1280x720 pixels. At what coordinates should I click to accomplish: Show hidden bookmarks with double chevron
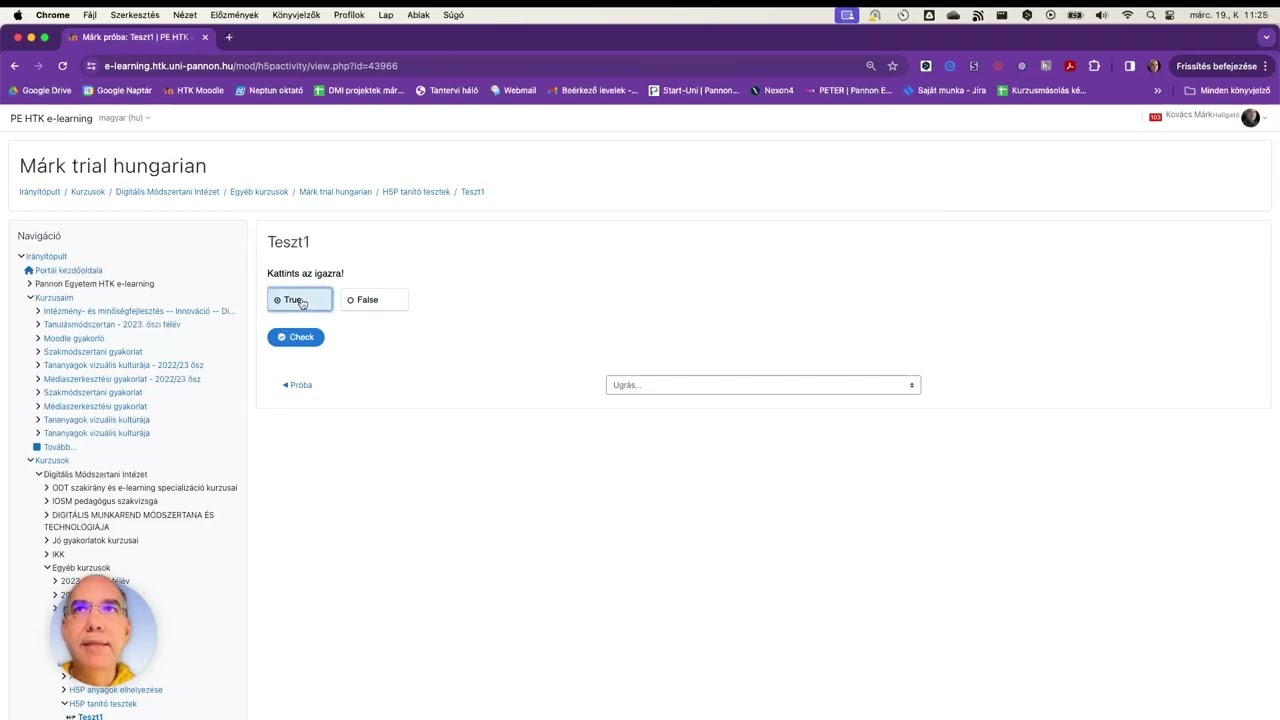click(1158, 90)
